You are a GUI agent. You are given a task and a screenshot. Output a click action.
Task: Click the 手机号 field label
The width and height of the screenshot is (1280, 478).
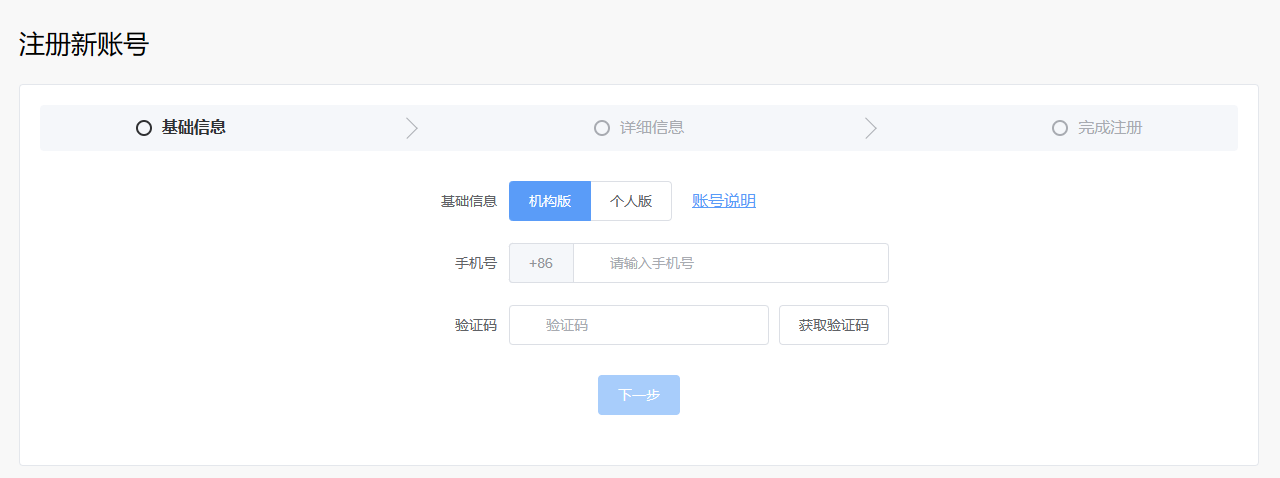476,263
